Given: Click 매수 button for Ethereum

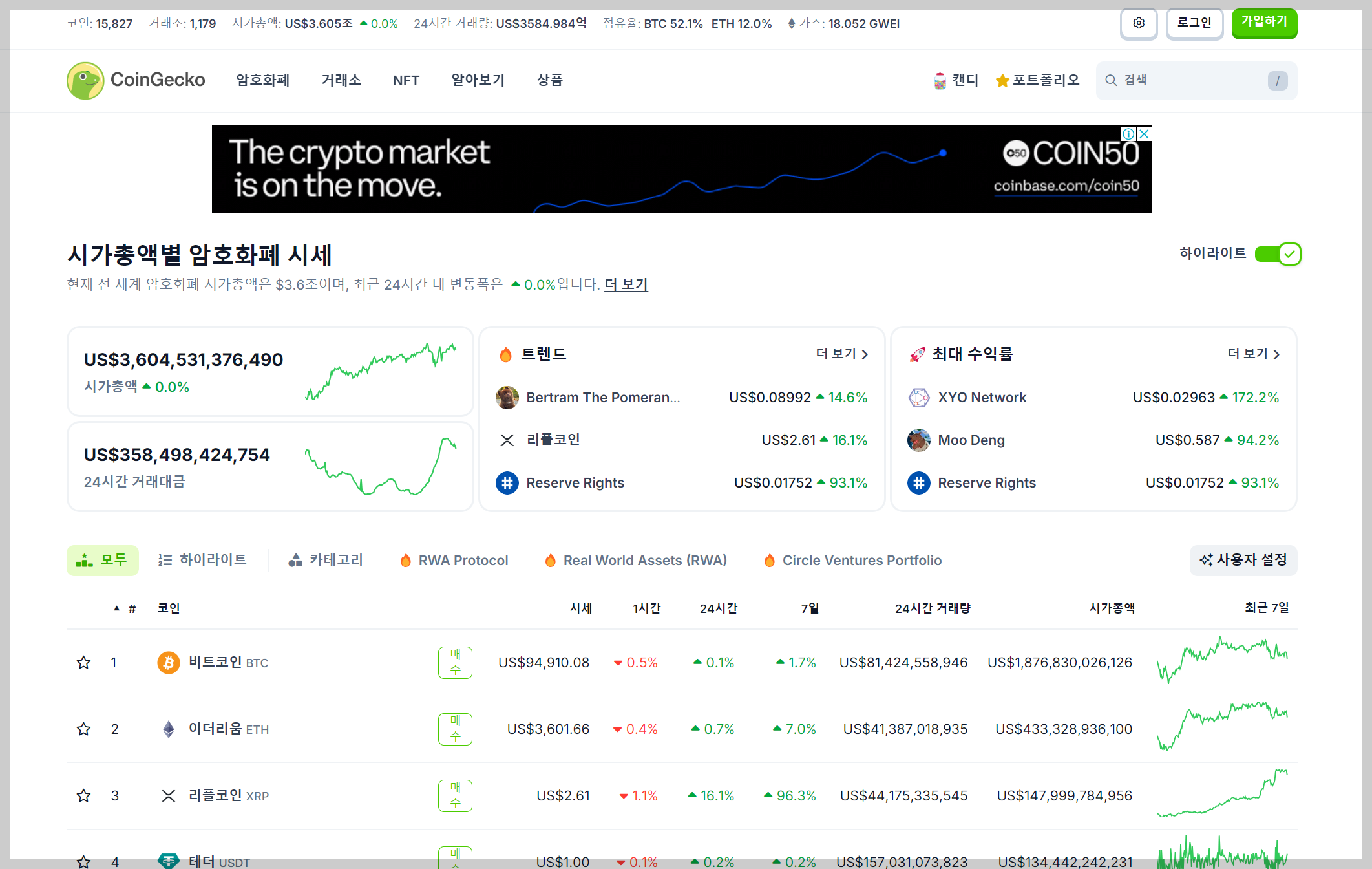Looking at the screenshot, I should [x=455, y=729].
